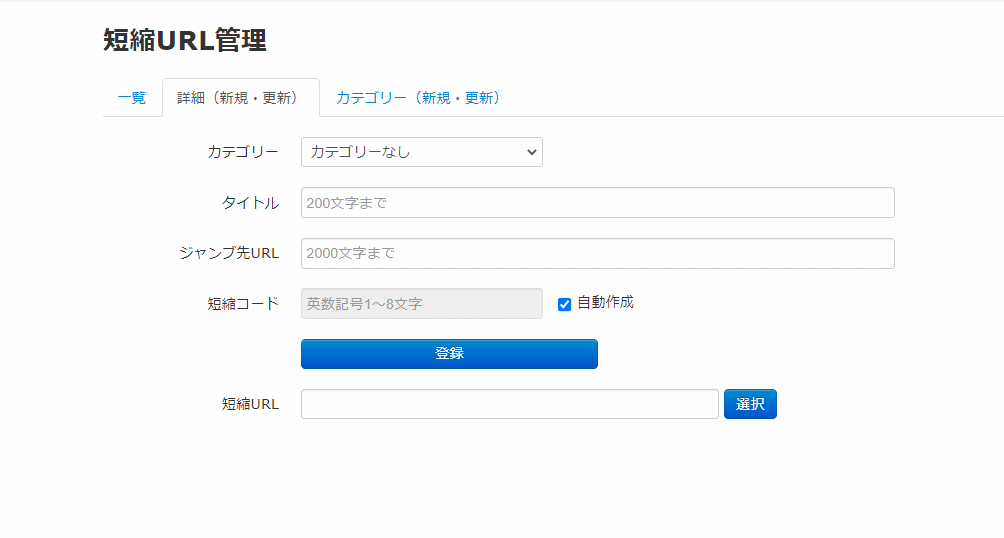
Task: Click the chevron arrow of the category select
Action: coord(531,152)
